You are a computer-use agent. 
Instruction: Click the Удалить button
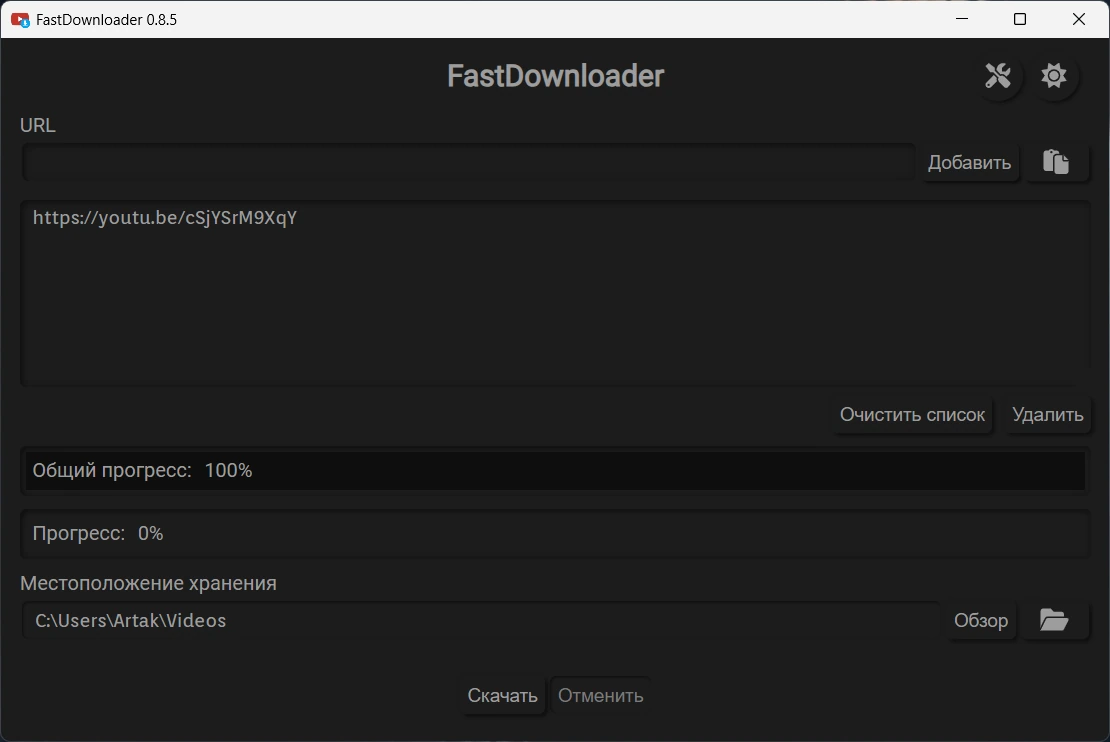pos(1047,415)
